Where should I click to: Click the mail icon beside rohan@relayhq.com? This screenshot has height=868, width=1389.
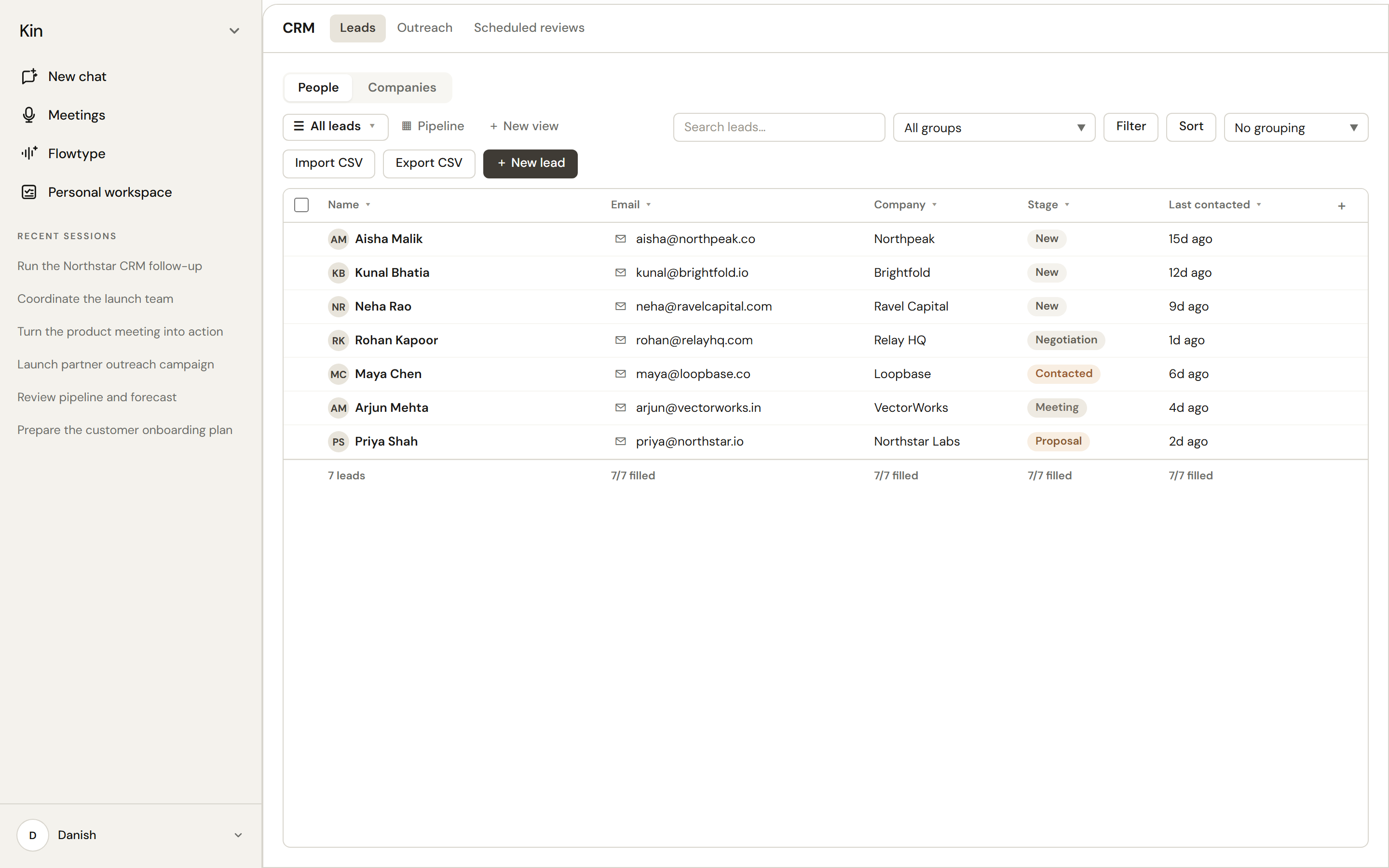click(x=620, y=340)
